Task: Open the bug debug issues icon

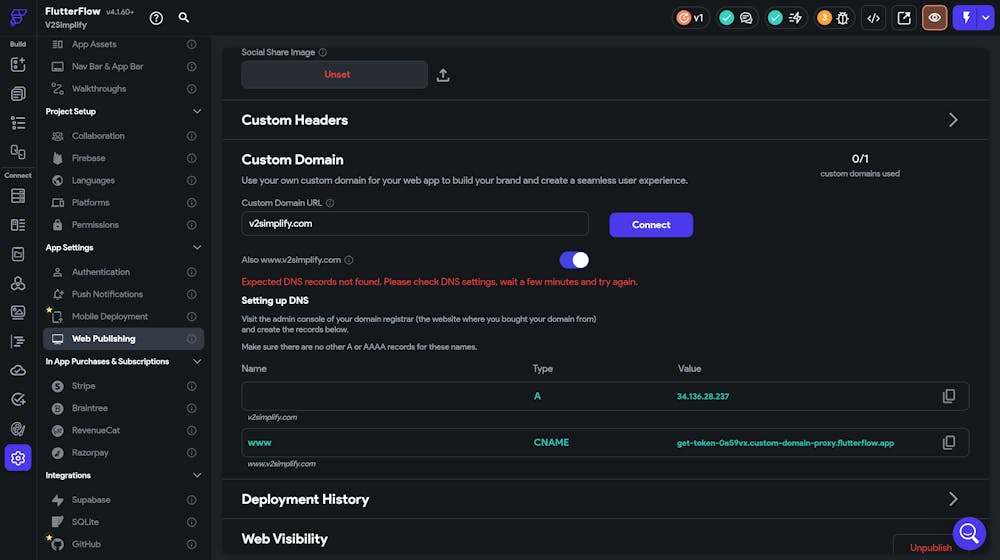Action: click(x=842, y=18)
